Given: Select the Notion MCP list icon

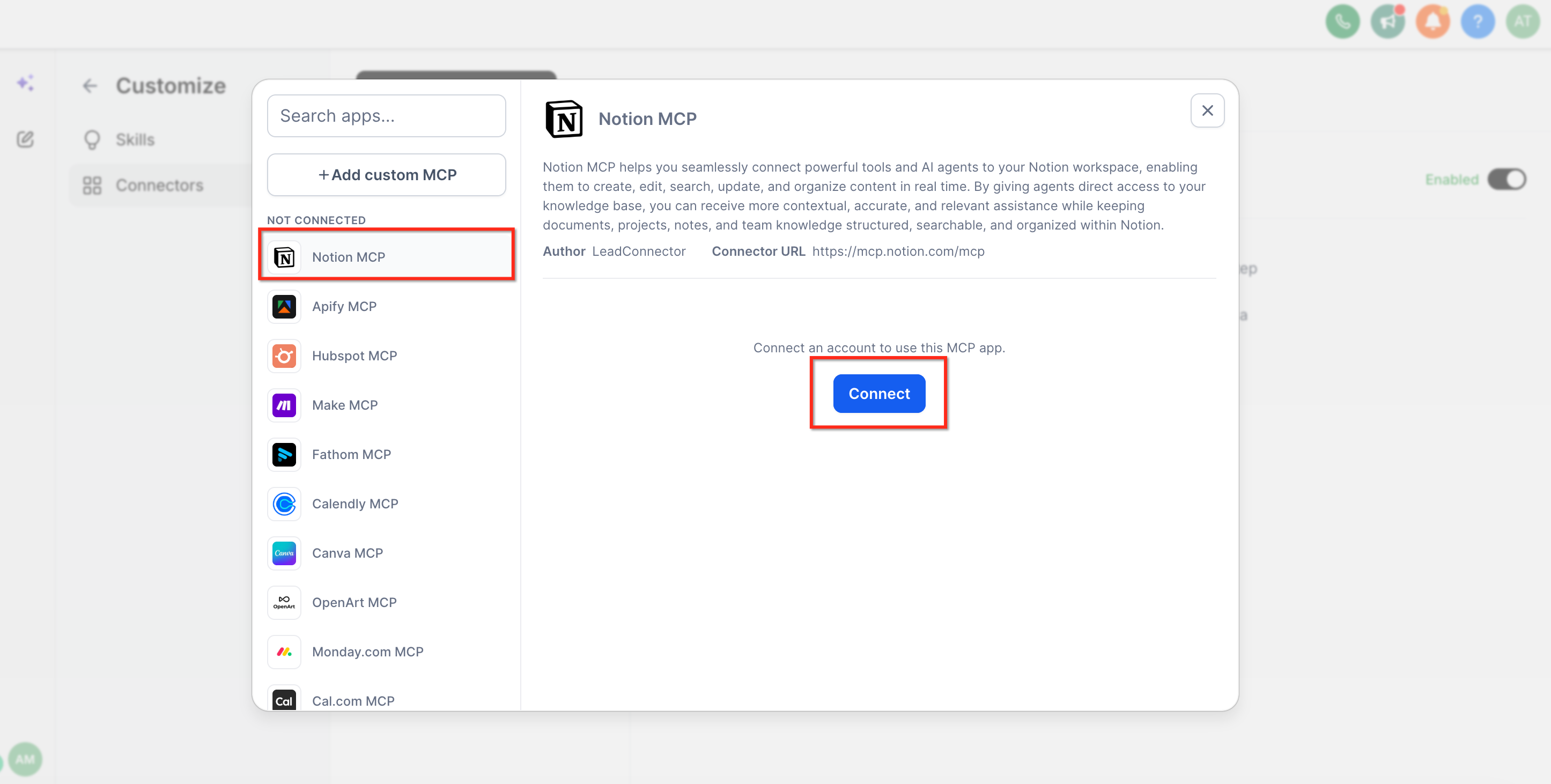Looking at the screenshot, I should 284,258.
